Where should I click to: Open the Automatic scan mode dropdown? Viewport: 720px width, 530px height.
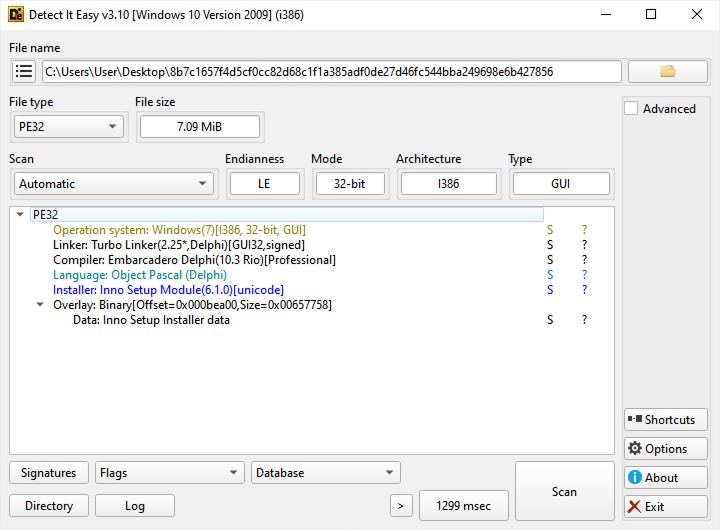114,184
